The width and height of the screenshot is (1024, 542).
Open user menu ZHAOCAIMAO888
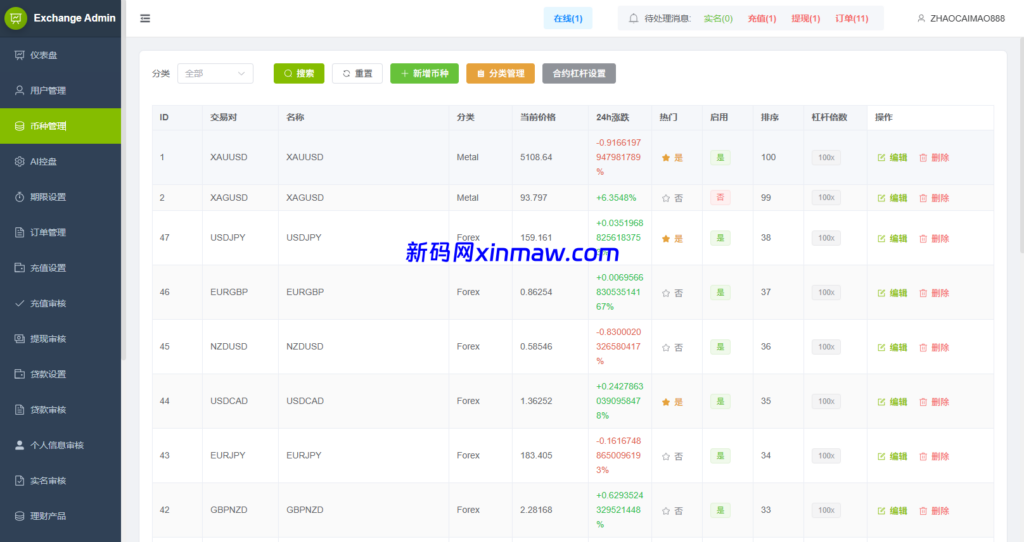[961, 18]
